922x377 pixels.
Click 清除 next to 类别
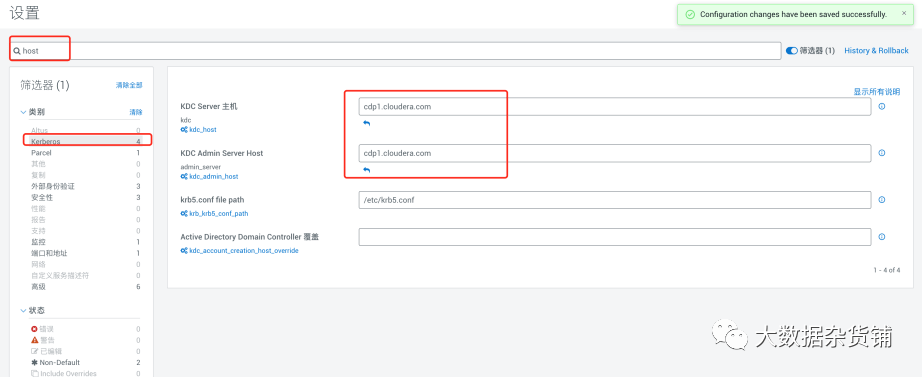[x=136, y=112]
